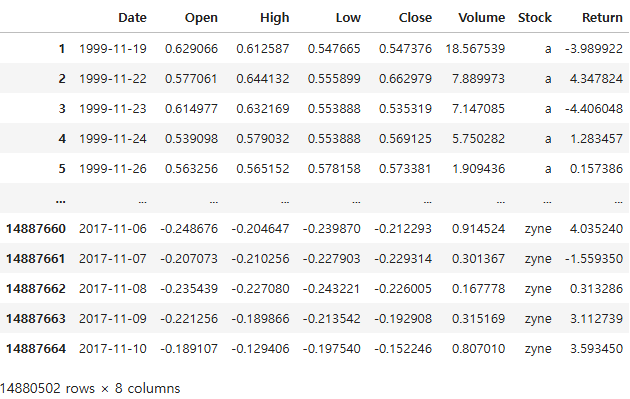Select row index 14887661
Viewport: 630px width, 399px height.
click(36, 259)
